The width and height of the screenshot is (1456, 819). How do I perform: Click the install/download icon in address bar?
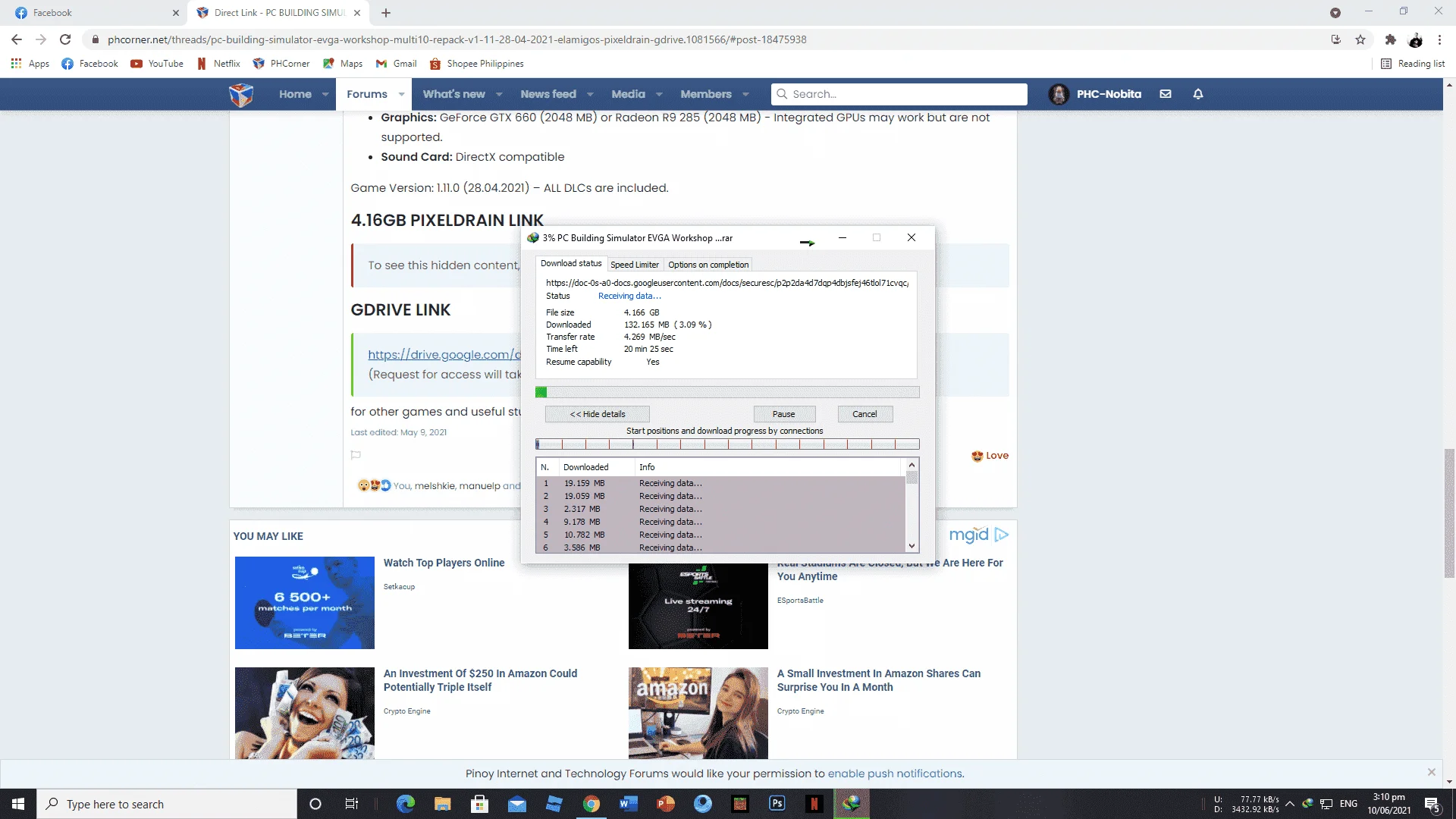pos(1336,39)
